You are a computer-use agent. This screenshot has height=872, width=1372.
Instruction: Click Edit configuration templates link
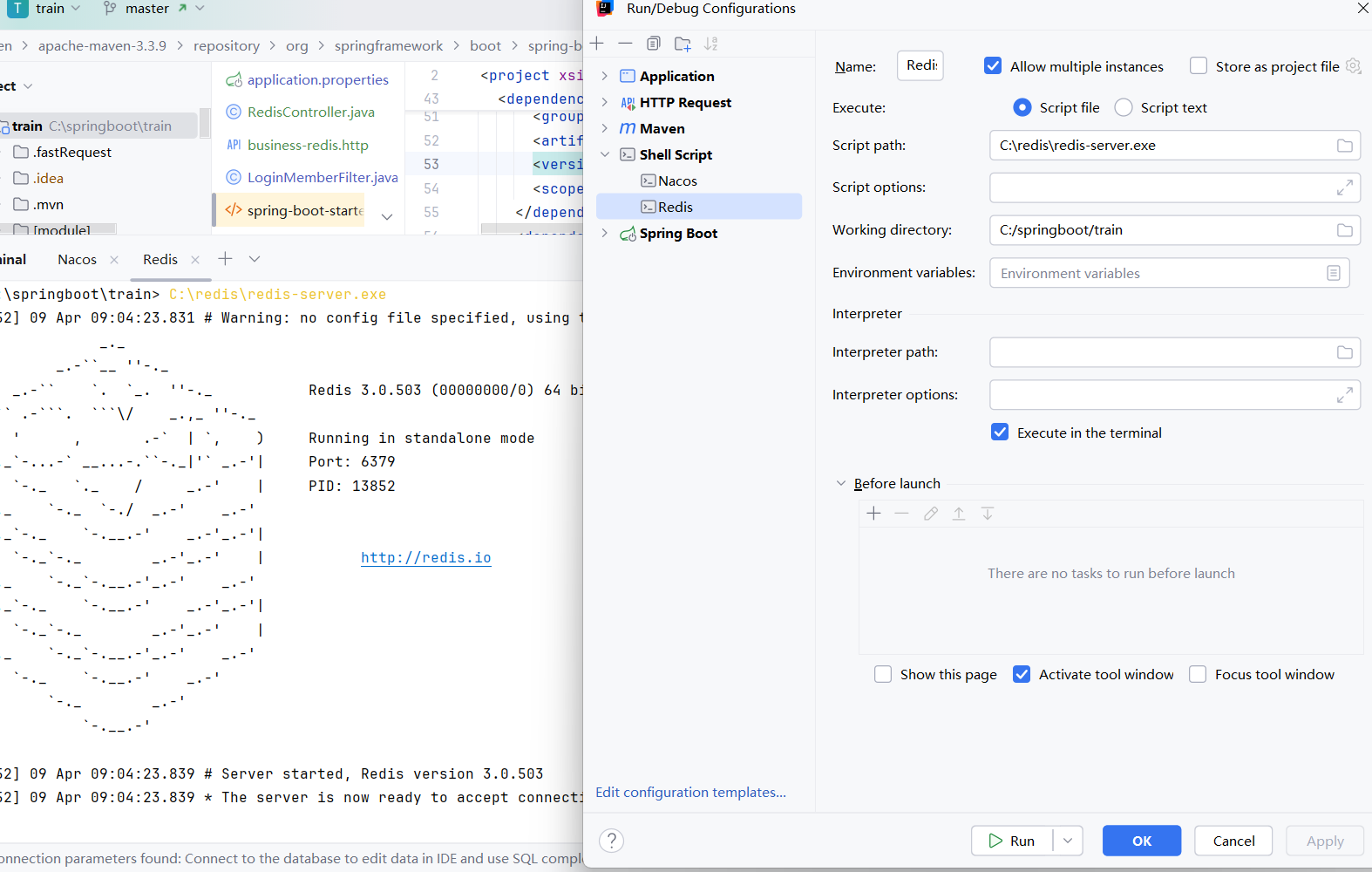690,792
